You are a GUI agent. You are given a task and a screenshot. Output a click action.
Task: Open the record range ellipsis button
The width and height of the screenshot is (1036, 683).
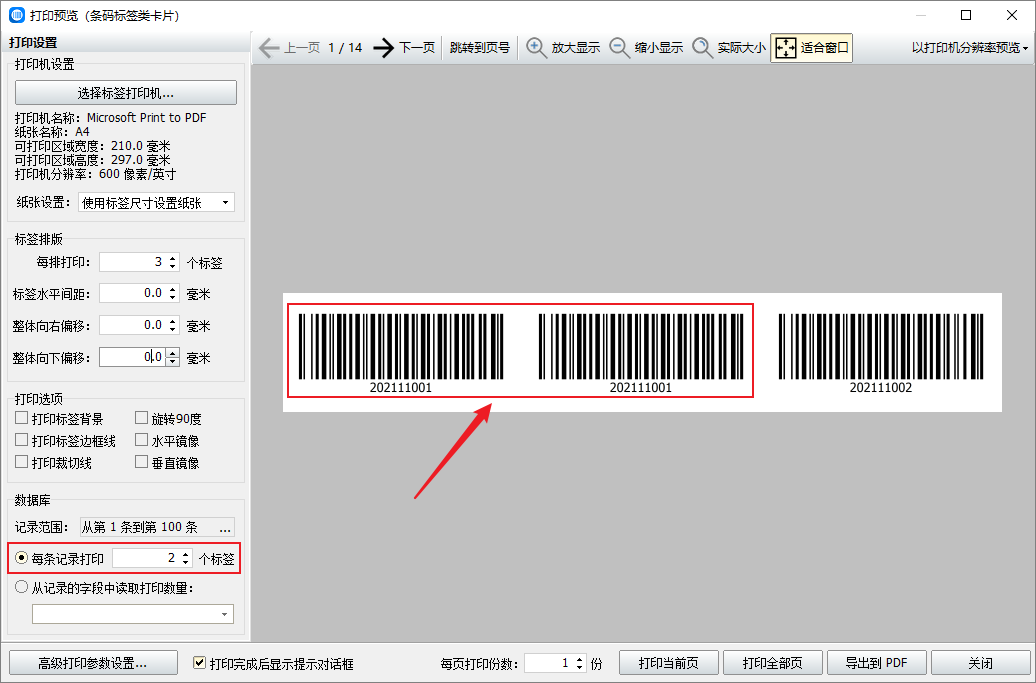[x=225, y=527]
